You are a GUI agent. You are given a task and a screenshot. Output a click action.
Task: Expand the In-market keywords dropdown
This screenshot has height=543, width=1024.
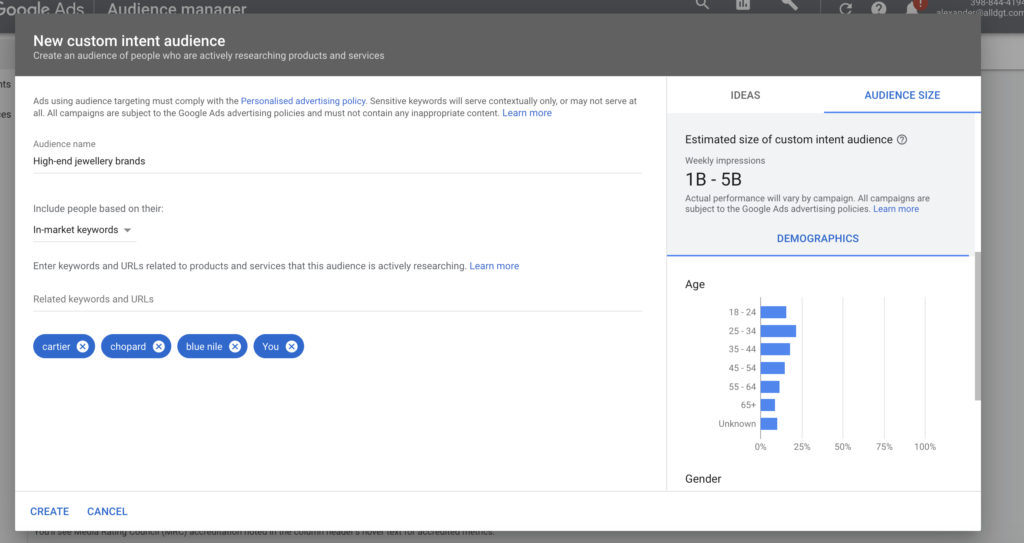click(84, 230)
